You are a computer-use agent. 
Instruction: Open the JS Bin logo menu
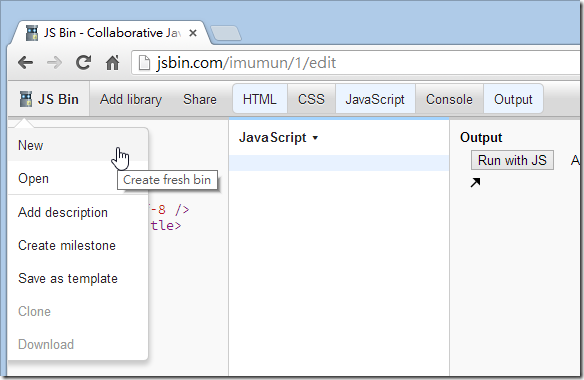tap(49, 99)
